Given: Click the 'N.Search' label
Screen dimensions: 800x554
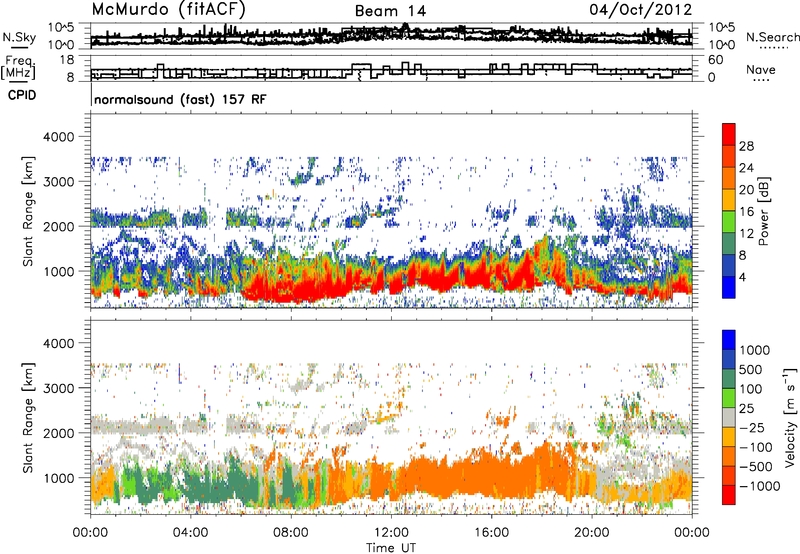Looking at the screenshot, I should click(772, 37).
